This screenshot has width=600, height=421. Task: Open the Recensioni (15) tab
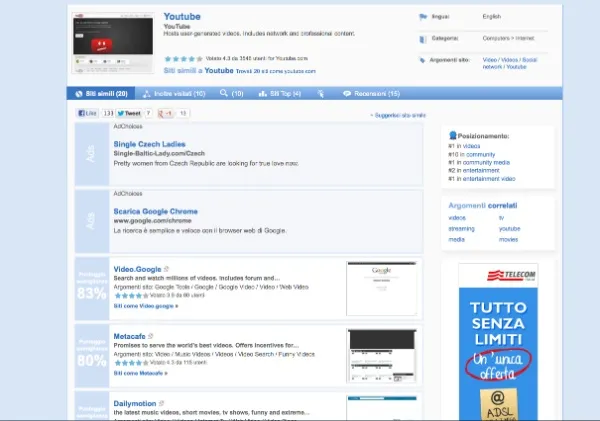point(371,93)
